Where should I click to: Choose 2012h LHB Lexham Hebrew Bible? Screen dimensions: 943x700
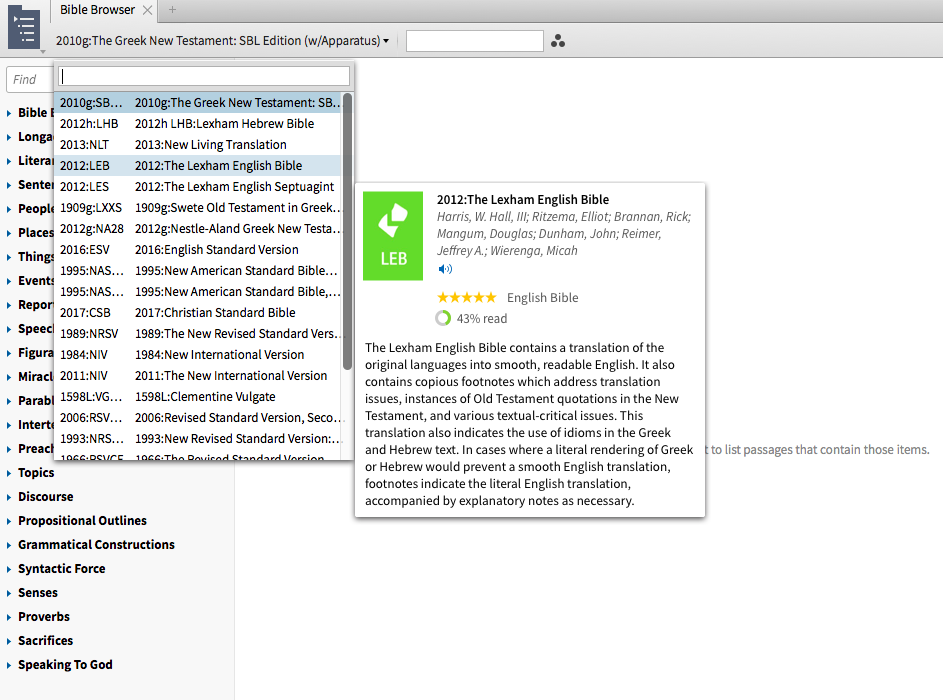click(x=197, y=124)
